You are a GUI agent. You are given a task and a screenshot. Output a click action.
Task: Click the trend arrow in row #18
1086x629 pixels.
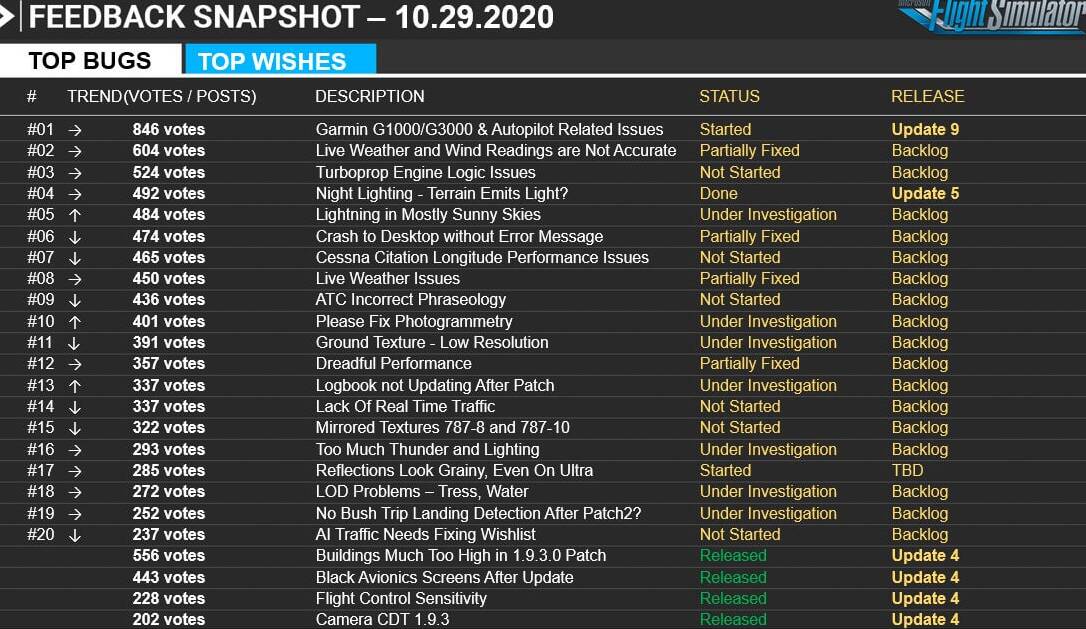click(75, 492)
